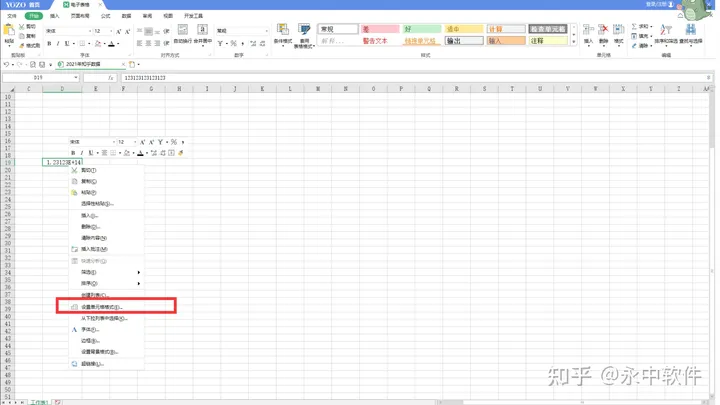
Task: Click the Paste icon in the ribbon
Action: coord(9,31)
